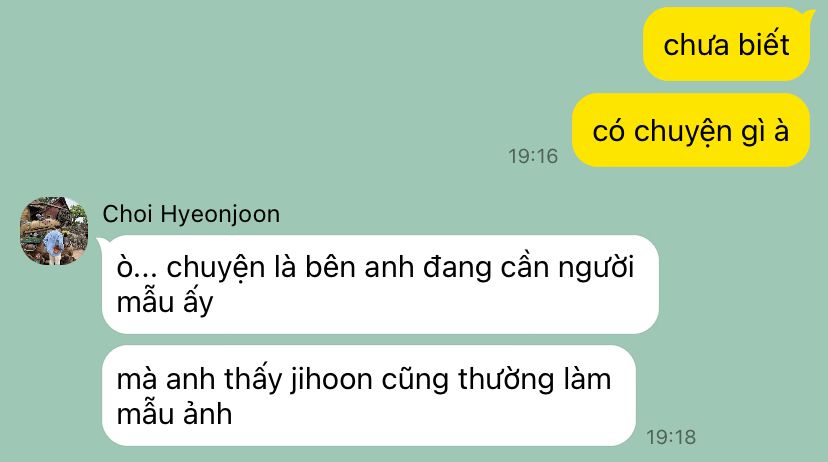The image size is (828, 462).
Task: Click the 19:16 timestamp
Action: coord(533,156)
